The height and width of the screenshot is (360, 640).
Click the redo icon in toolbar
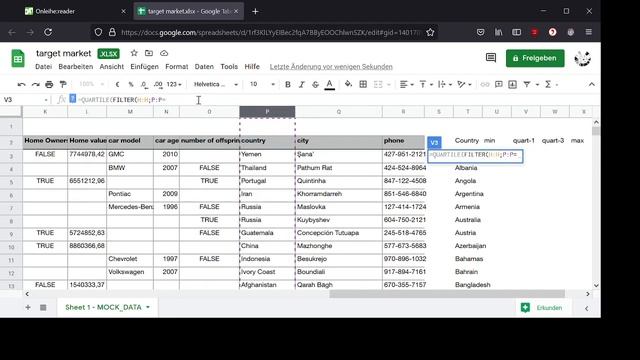(x=36, y=84)
